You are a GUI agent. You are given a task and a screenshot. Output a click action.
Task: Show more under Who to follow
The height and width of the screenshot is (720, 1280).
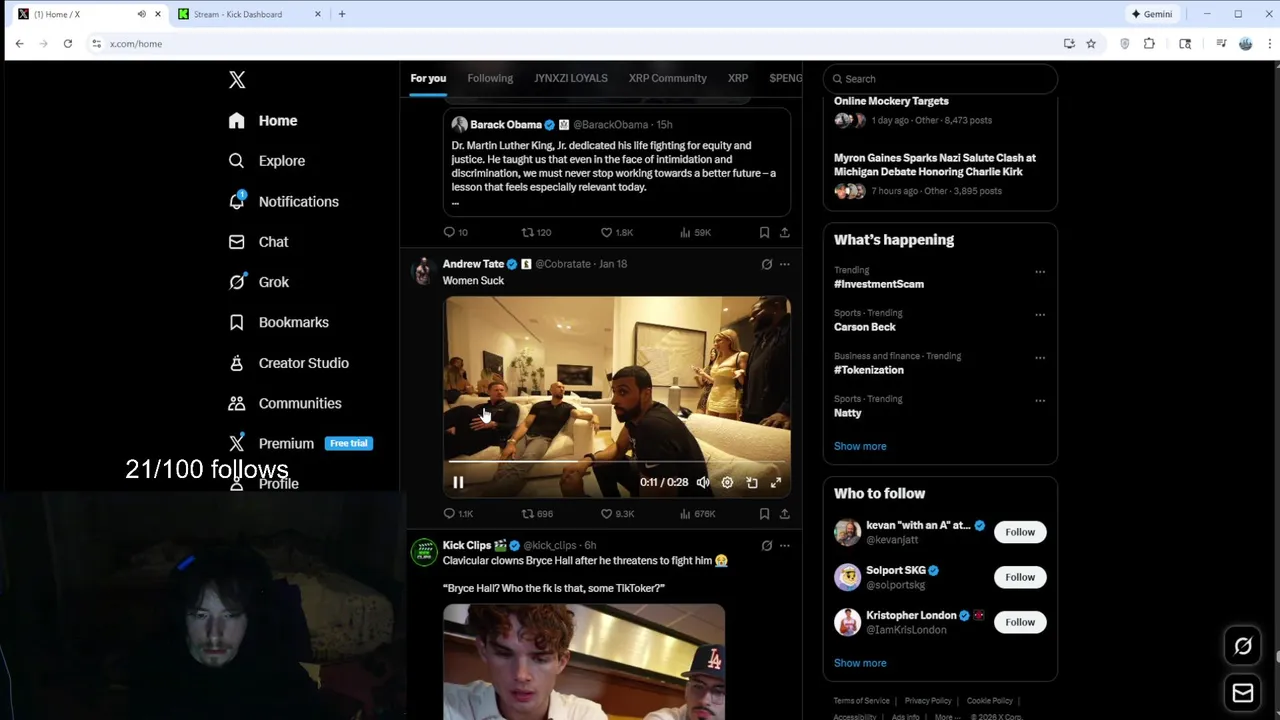click(x=860, y=663)
